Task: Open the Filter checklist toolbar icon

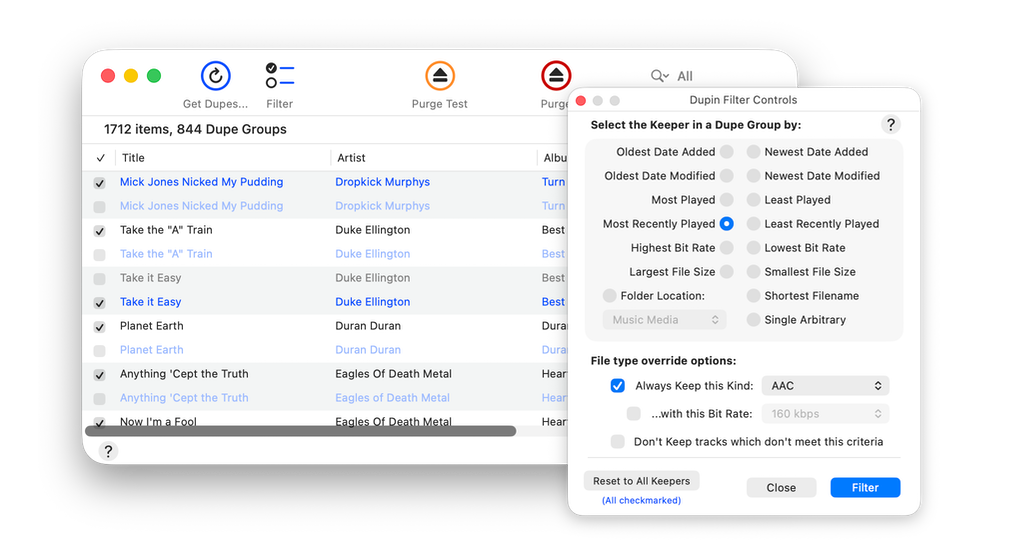Action: 279,76
